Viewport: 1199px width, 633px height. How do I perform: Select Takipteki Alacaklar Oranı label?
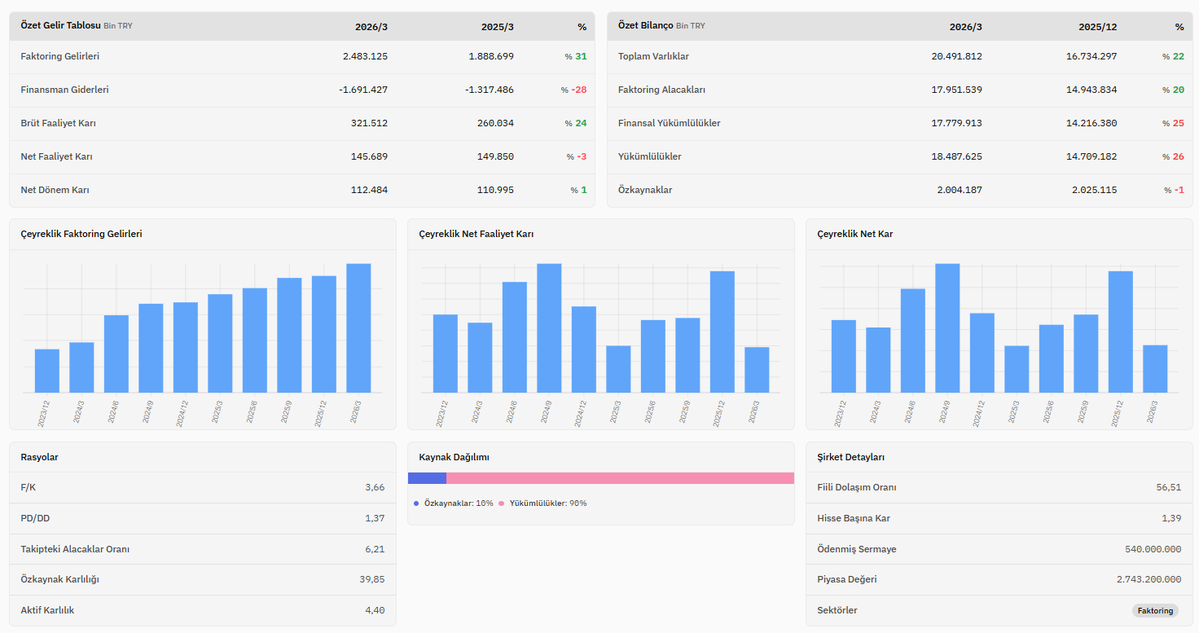coord(75,549)
